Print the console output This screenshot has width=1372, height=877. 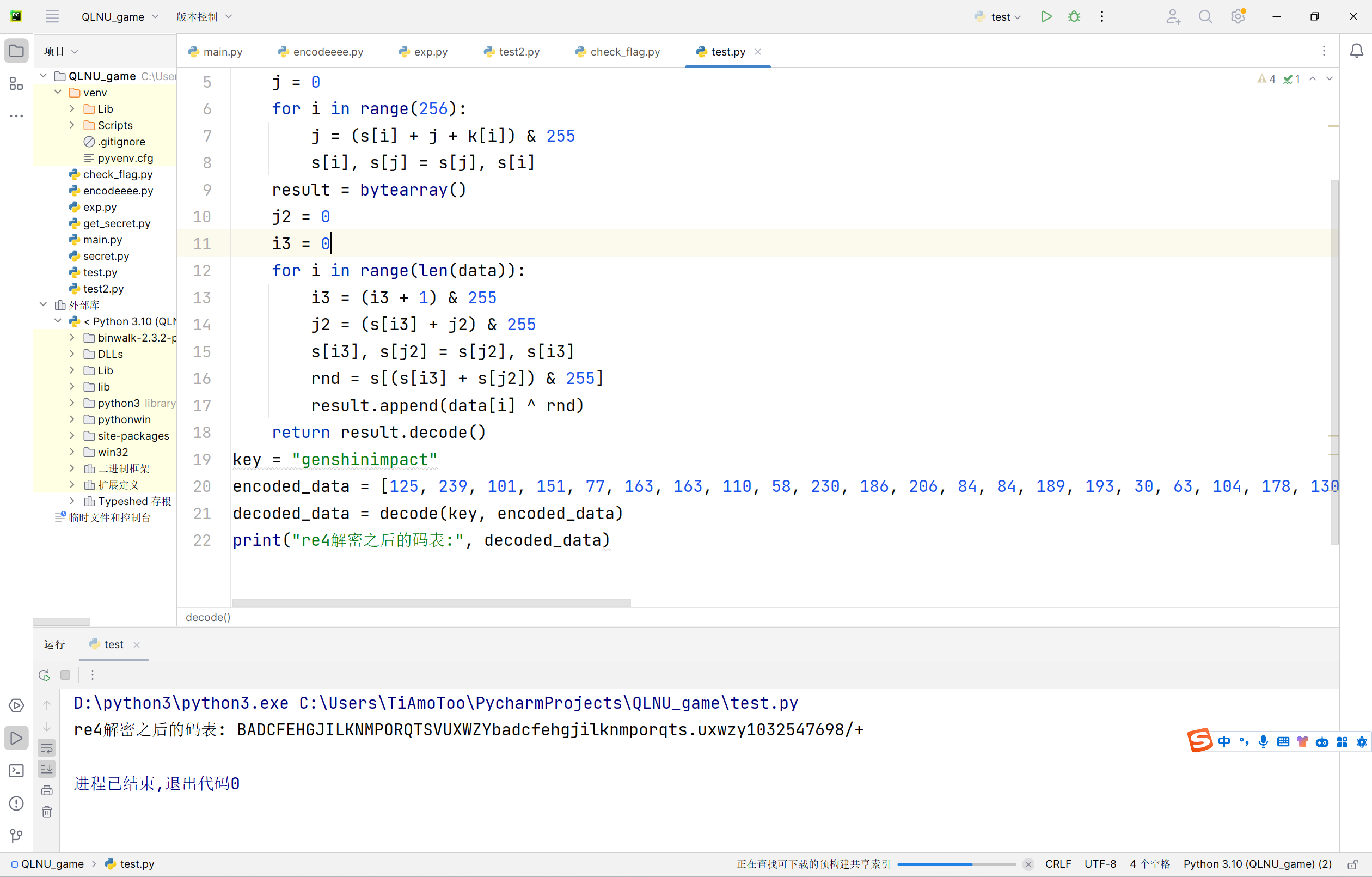pyautogui.click(x=47, y=790)
